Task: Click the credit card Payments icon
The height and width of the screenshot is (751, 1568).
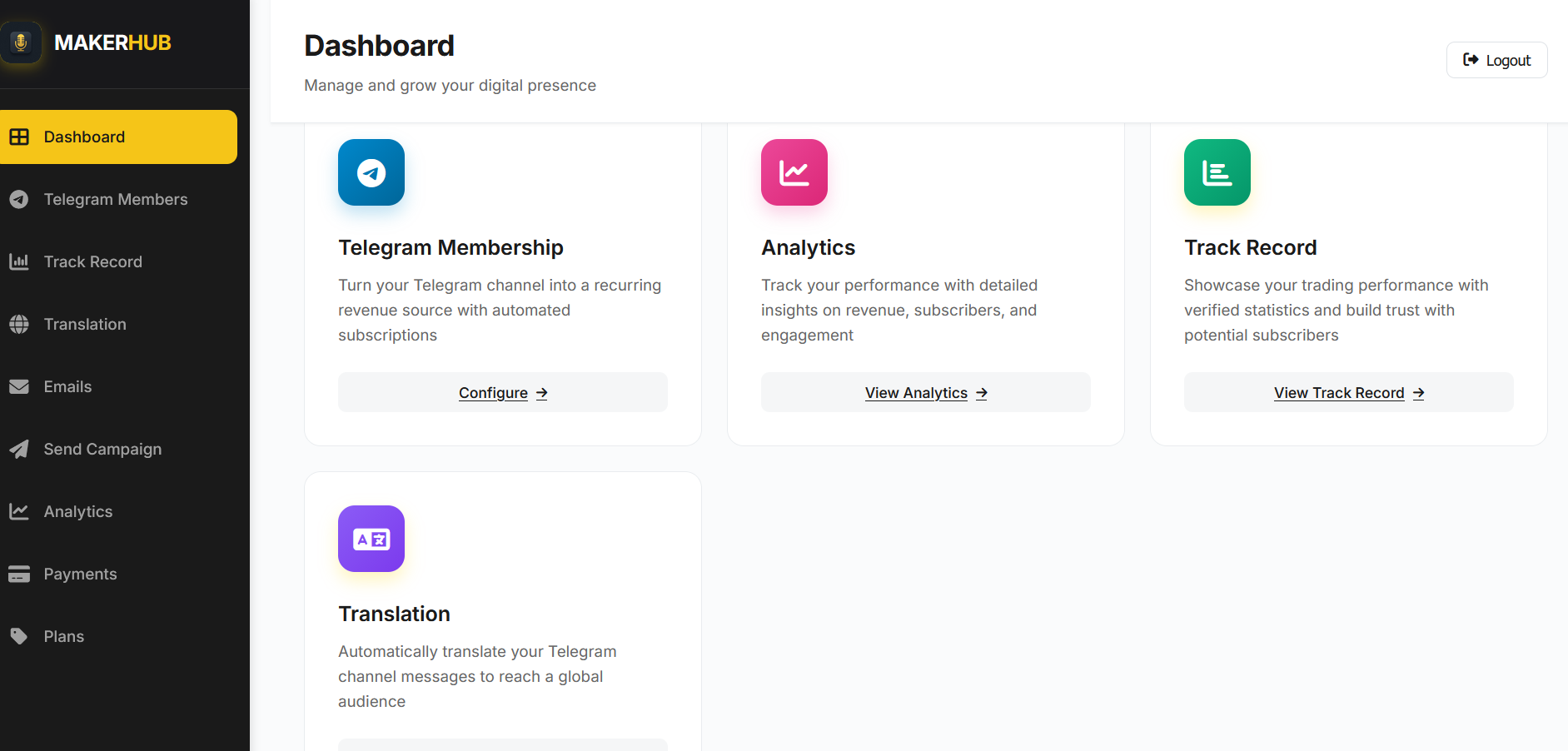Action: (19, 574)
